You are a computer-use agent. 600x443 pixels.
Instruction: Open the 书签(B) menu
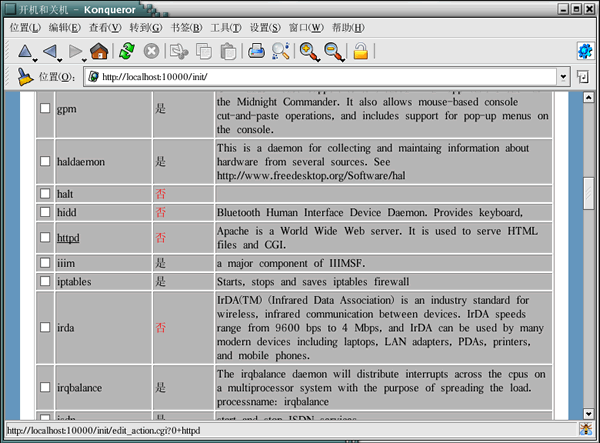[186, 28]
